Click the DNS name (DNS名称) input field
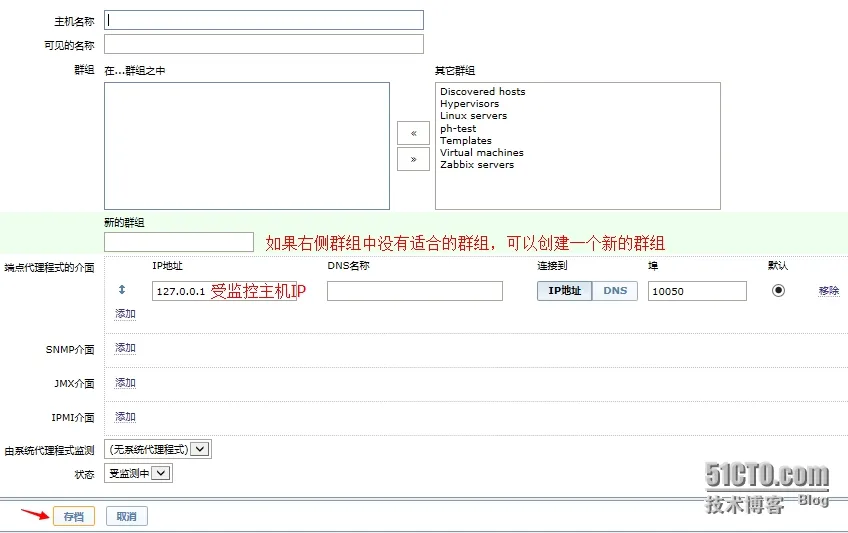 [x=415, y=291]
